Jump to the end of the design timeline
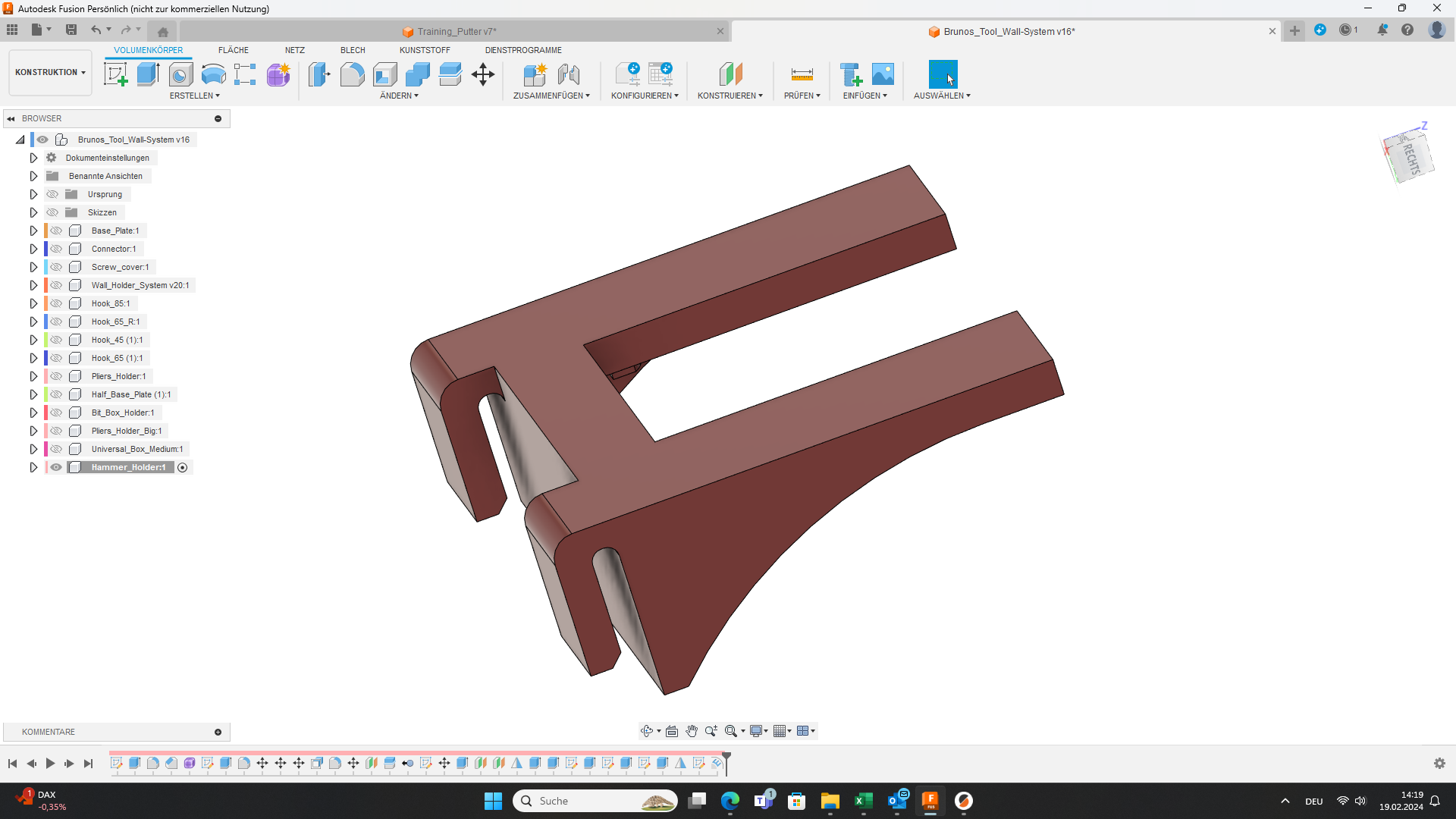Screen dimensions: 1456x819 coord(89,764)
